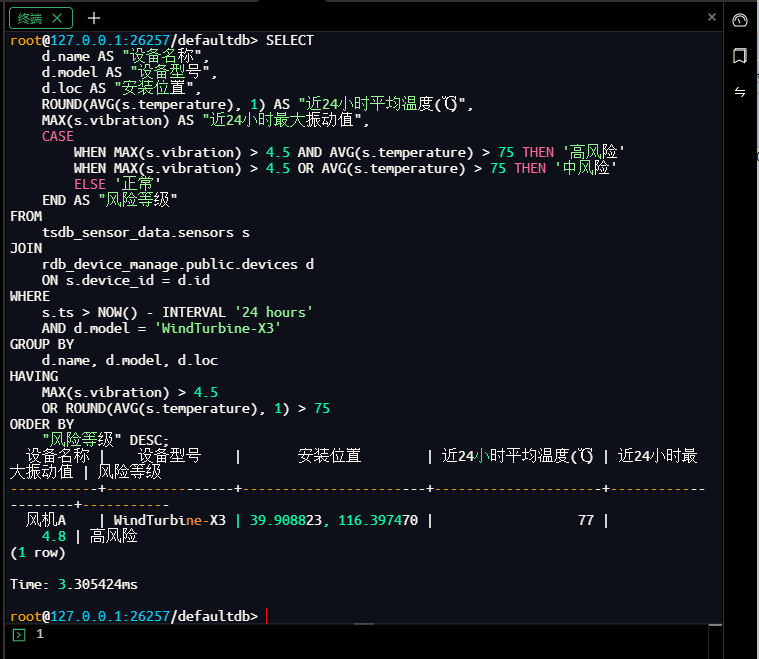Screen dimensions: 759x659
Task: Click the 高风险 risk level result
Action: [113, 536]
